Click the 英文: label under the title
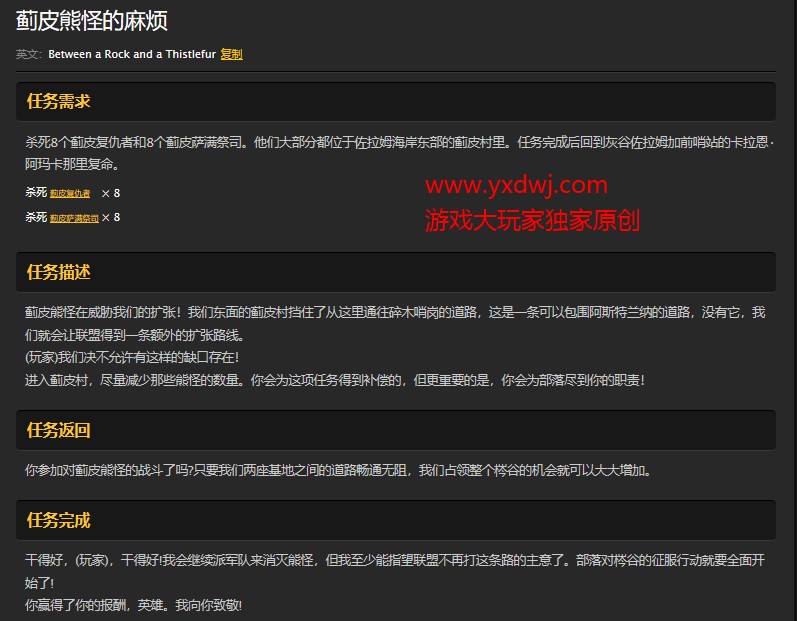The image size is (797, 621). tap(29, 54)
